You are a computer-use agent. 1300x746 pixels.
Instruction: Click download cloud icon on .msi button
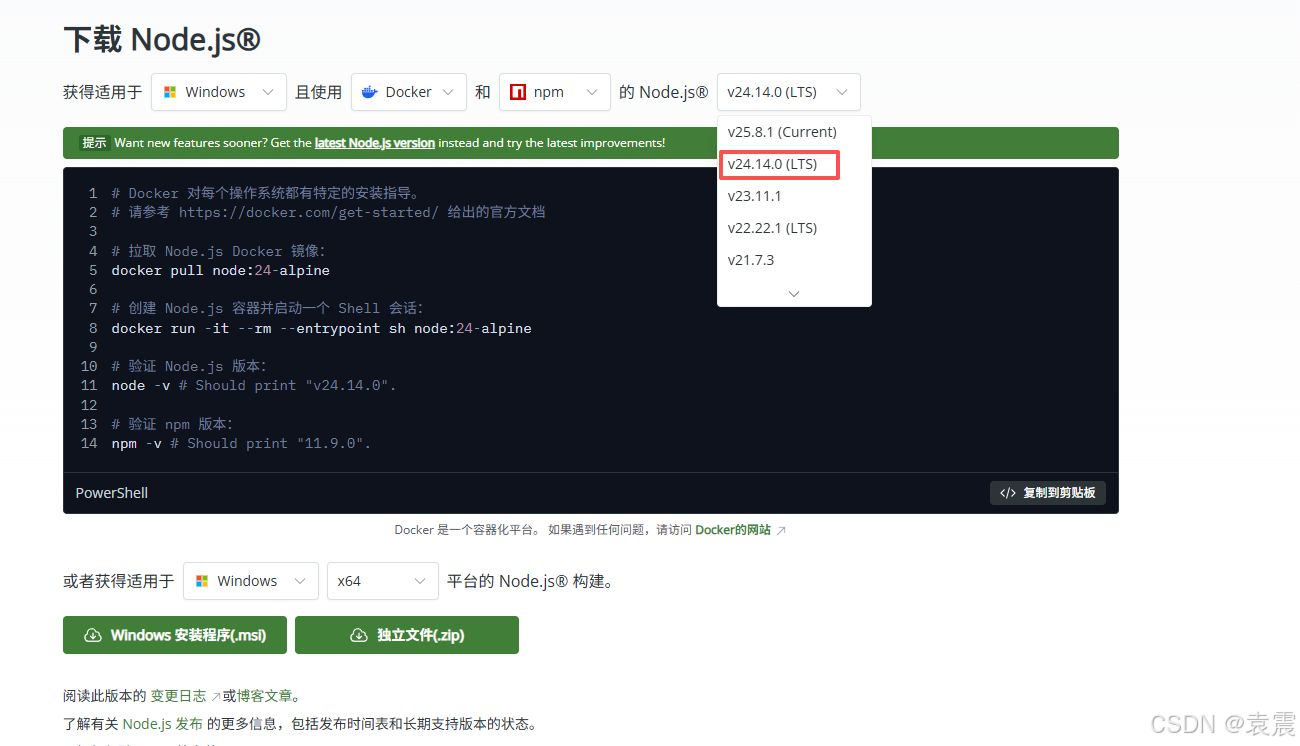point(93,635)
